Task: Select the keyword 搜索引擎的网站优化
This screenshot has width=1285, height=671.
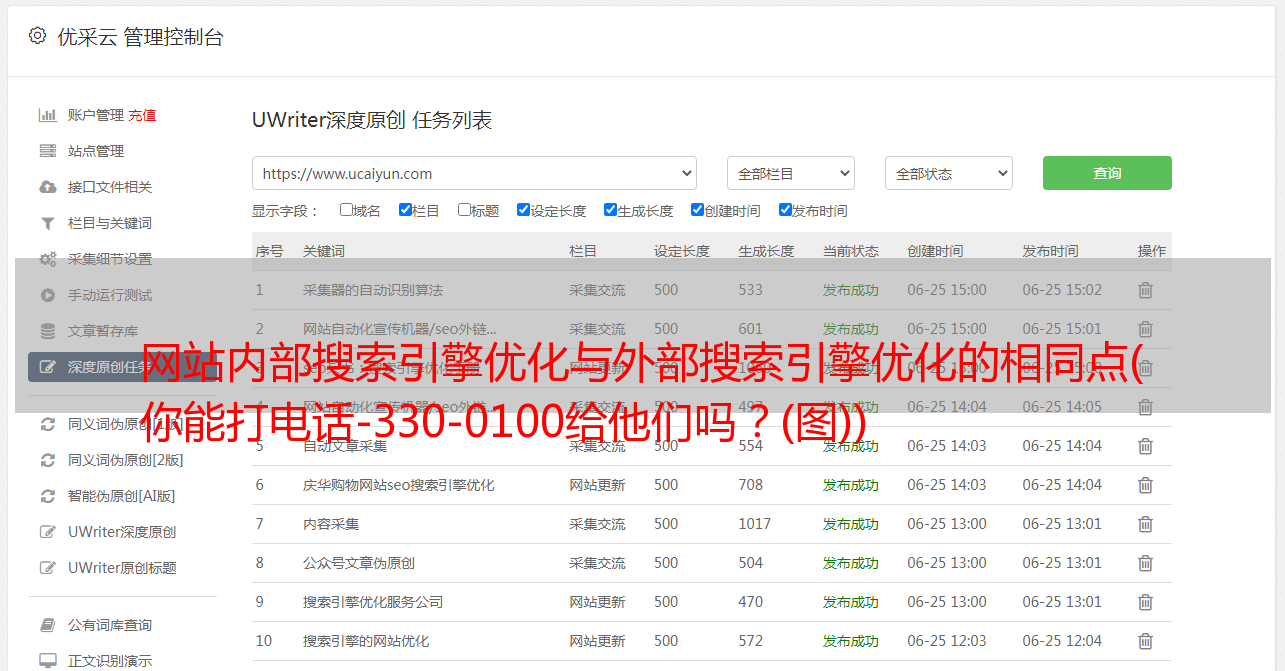Action: tap(366, 641)
